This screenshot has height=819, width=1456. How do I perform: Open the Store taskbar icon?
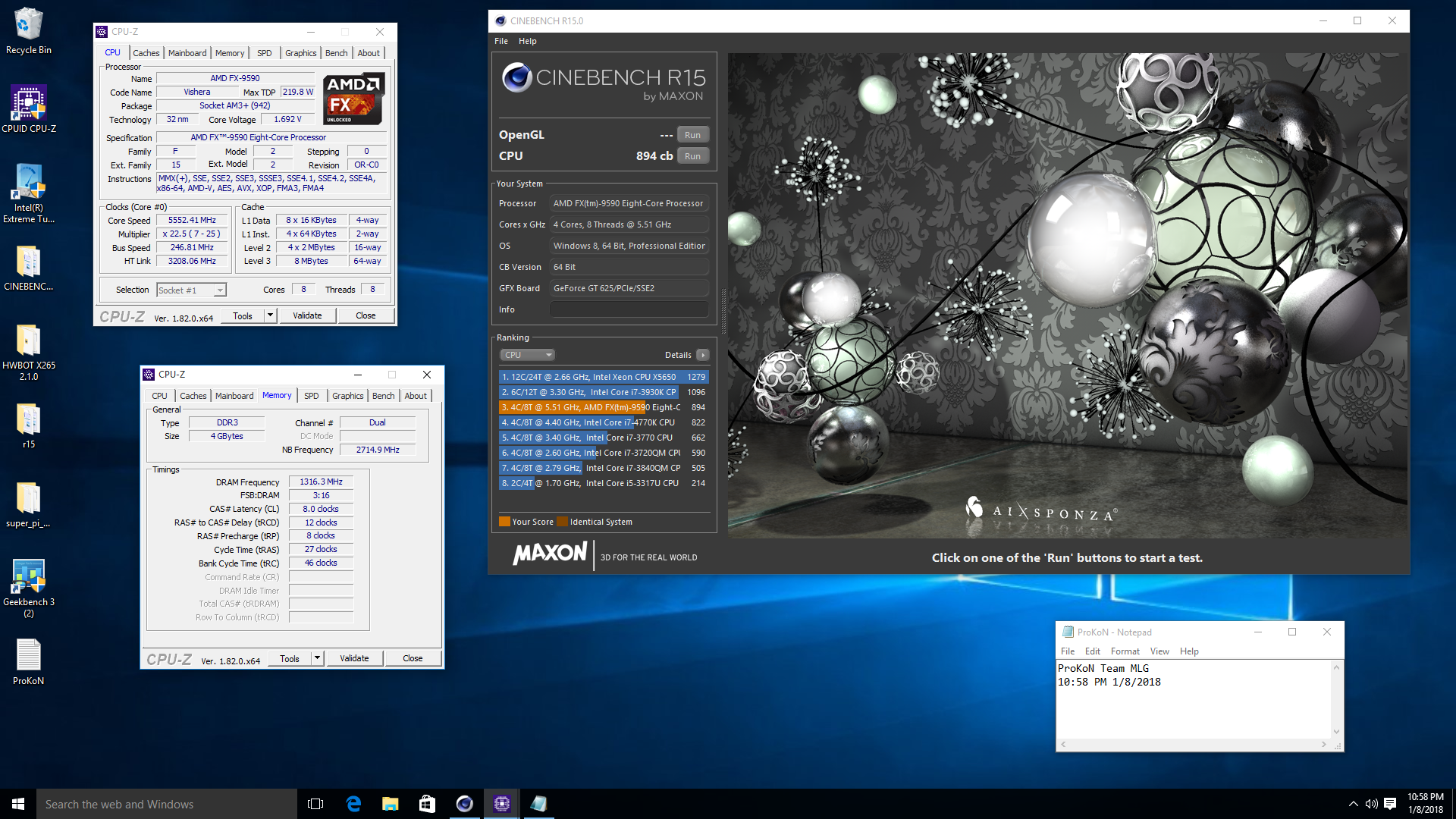pos(427,804)
